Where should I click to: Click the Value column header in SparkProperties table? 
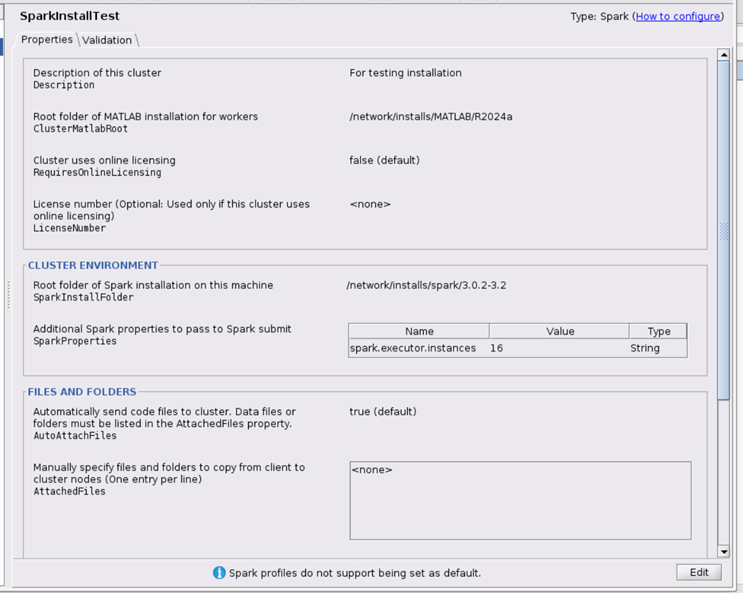pos(559,331)
